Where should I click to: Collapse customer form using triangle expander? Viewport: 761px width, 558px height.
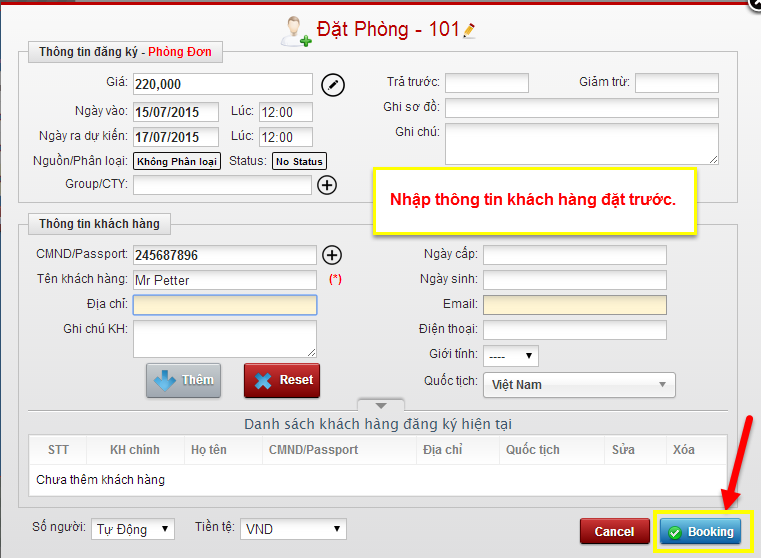[380, 405]
